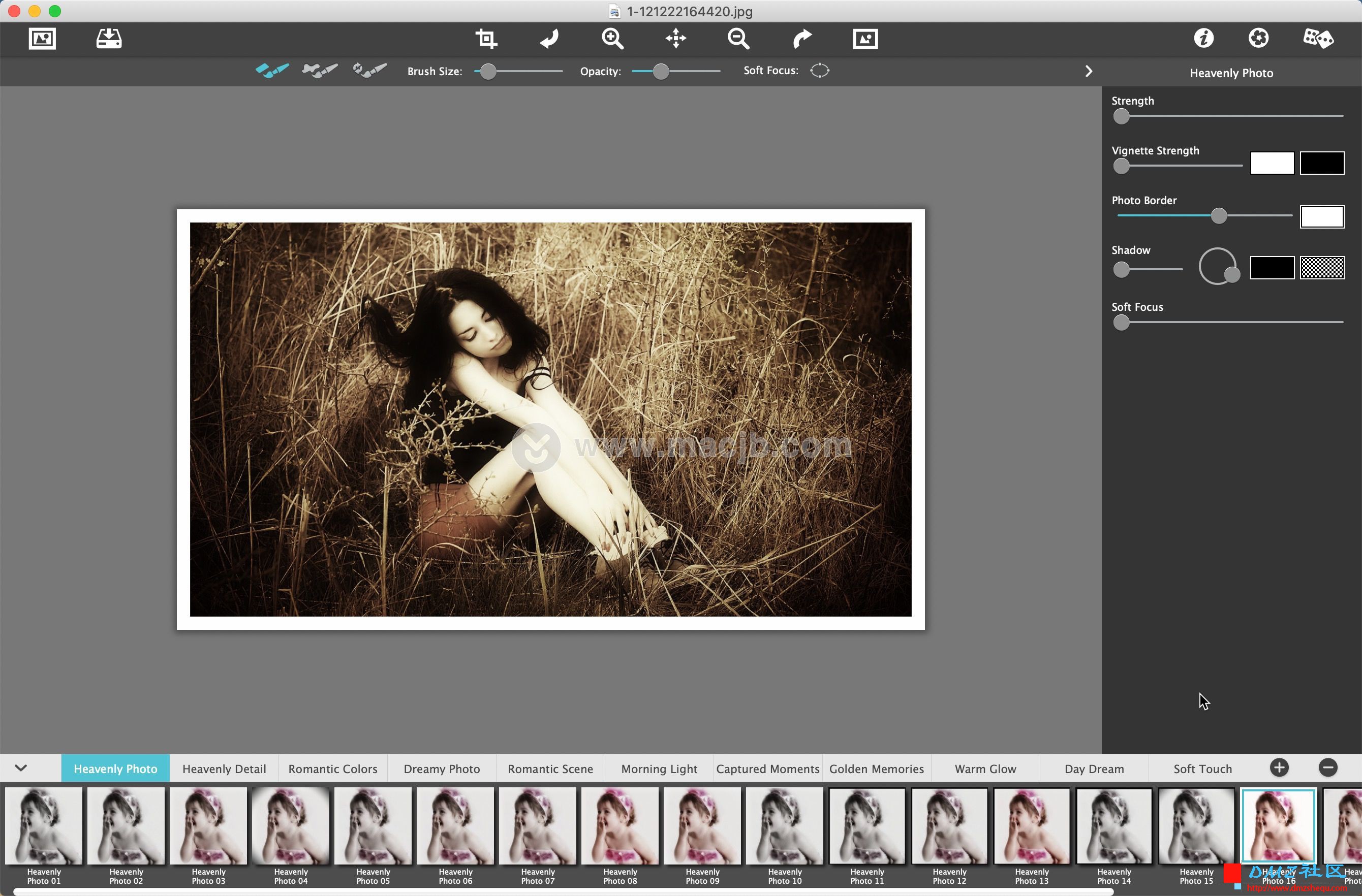Open the Photo Border white color swatch
1362x896 pixels.
[1321, 217]
